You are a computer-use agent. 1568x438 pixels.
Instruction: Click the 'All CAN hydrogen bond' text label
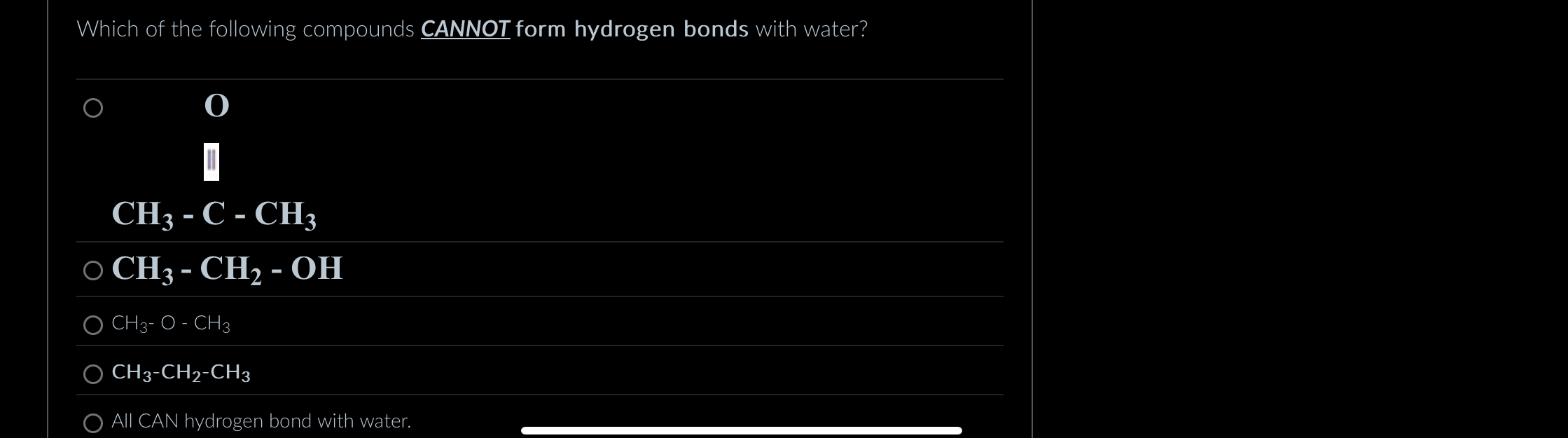pos(261,421)
